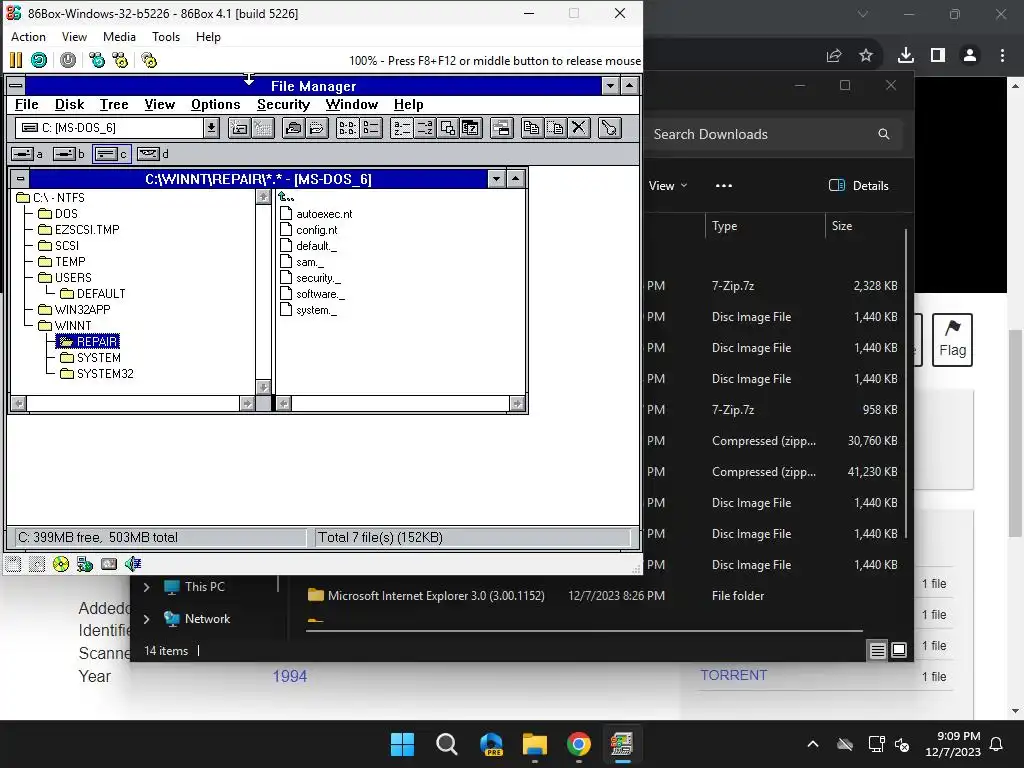Pause the 86Box emulation
Viewport: 1024px width, 768px height.
pyautogui.click(x=16, y=61)
